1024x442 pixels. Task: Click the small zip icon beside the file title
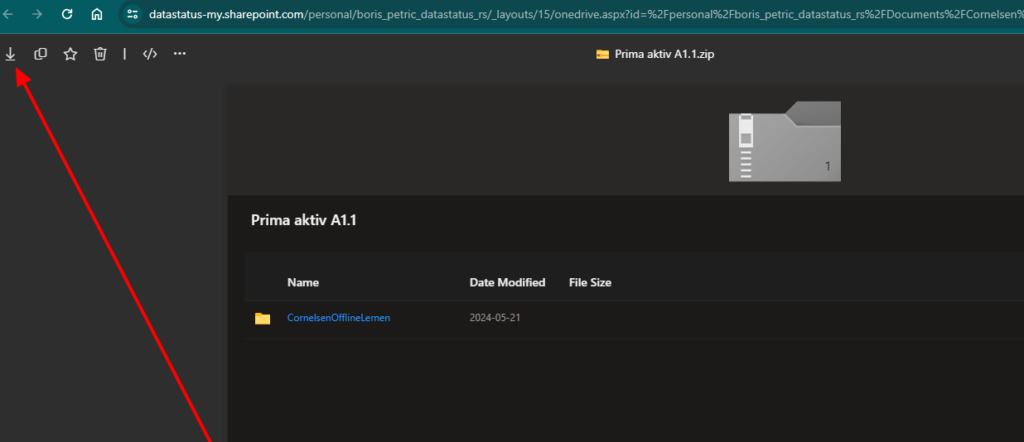pyautogui.click(x=602, y=54)
